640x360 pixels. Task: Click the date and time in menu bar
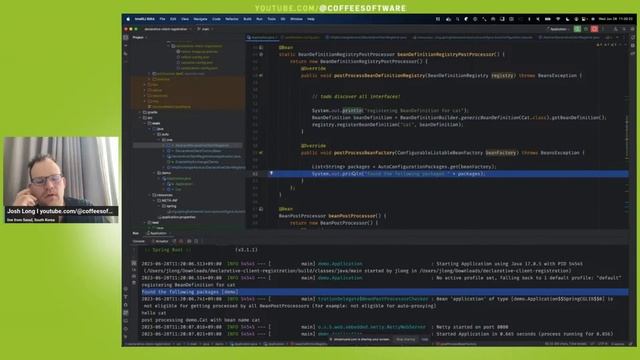pyautogui.click(x=616, y=19)
